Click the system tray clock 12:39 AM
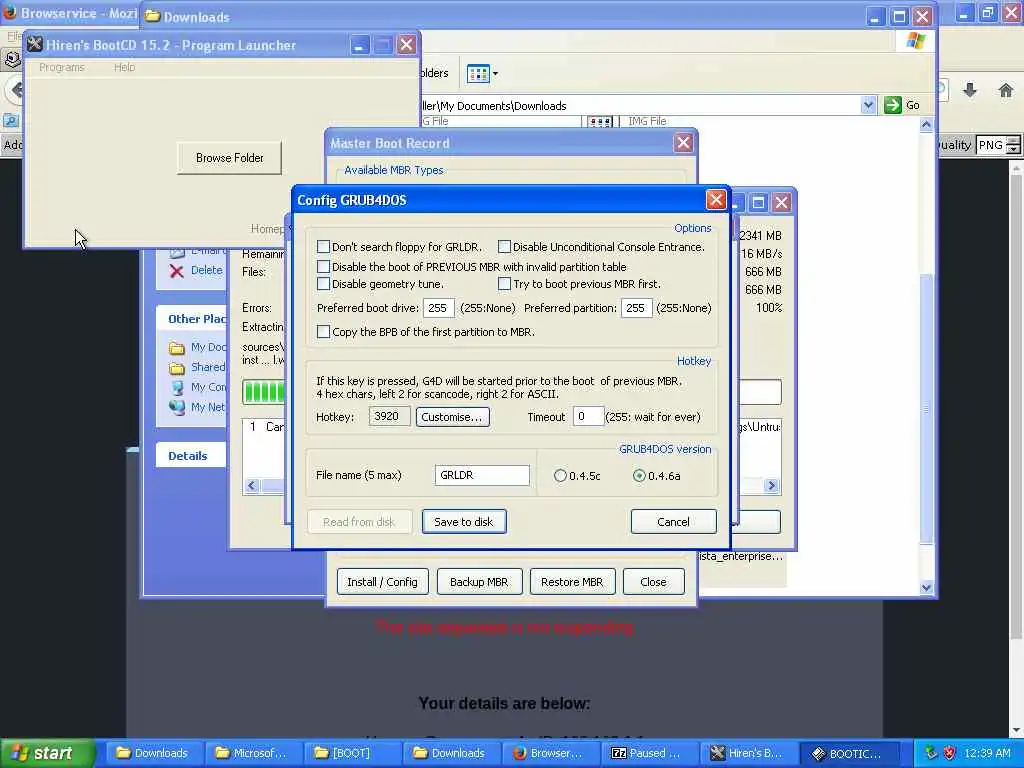Screen dimensions: 1024x768 point(987,753)
